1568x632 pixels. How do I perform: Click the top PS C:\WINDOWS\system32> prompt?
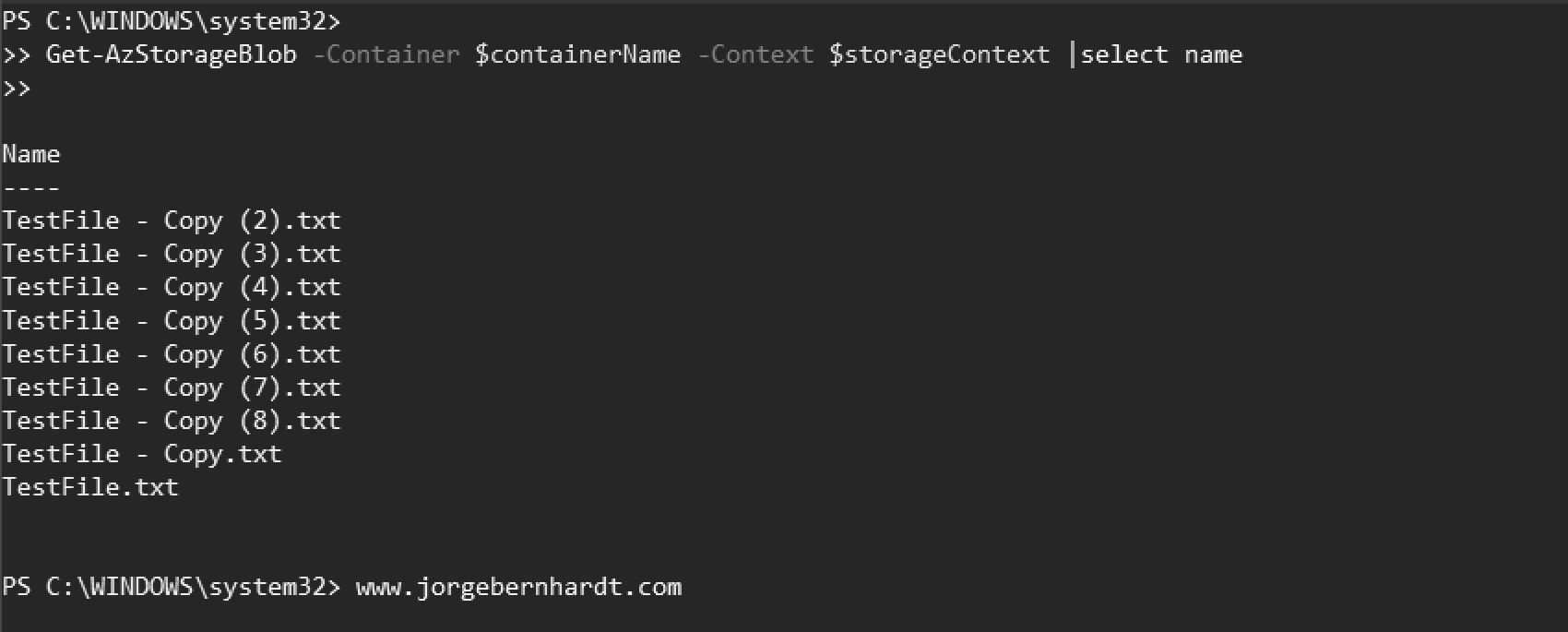coord(172,21)
